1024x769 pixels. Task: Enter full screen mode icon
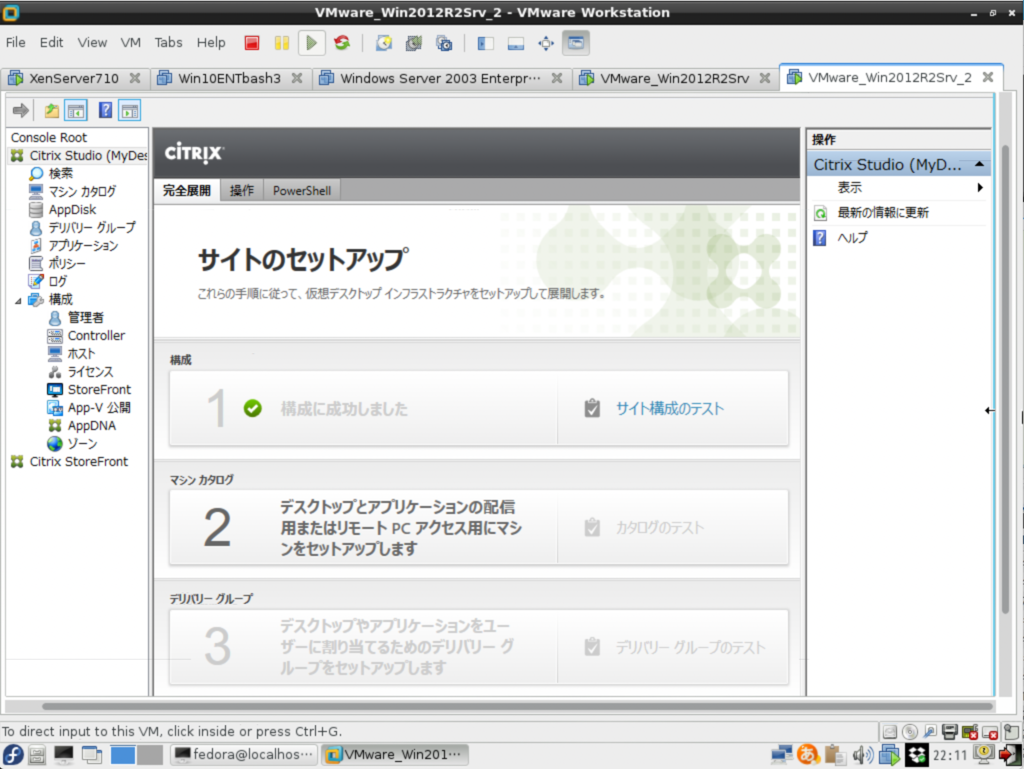546,43
